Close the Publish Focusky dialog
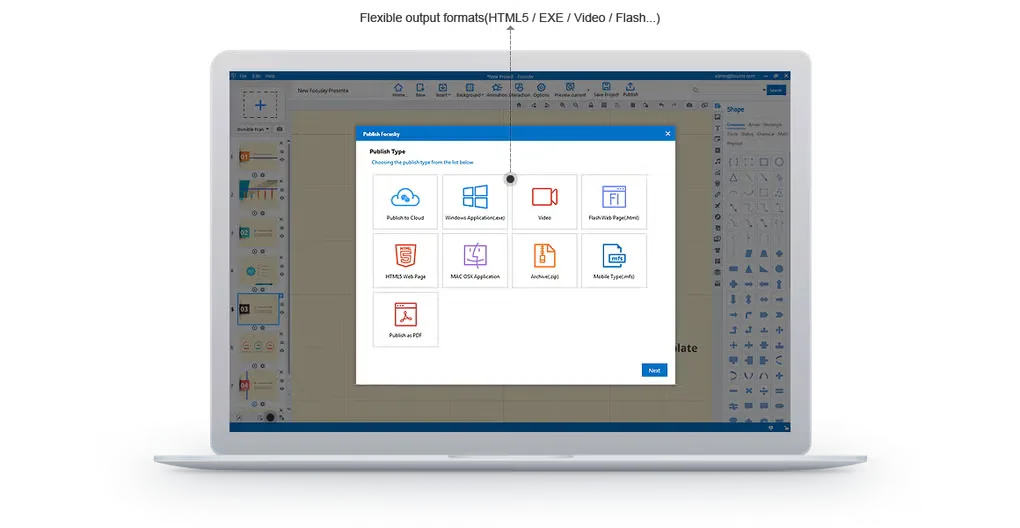Screen dimensions: 1020x528 667,133
